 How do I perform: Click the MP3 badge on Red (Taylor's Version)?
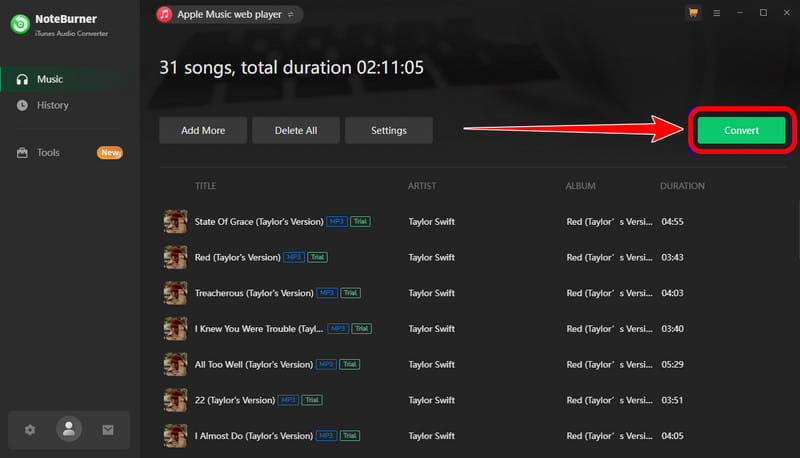pos(294,257)
